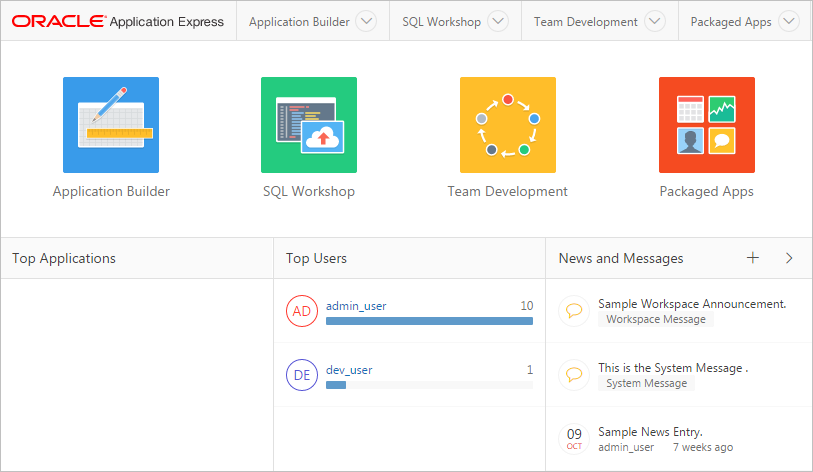Expand the Packaged Apps dropdown arrow
Screen dimensions: 813x472
coord(788,21)
